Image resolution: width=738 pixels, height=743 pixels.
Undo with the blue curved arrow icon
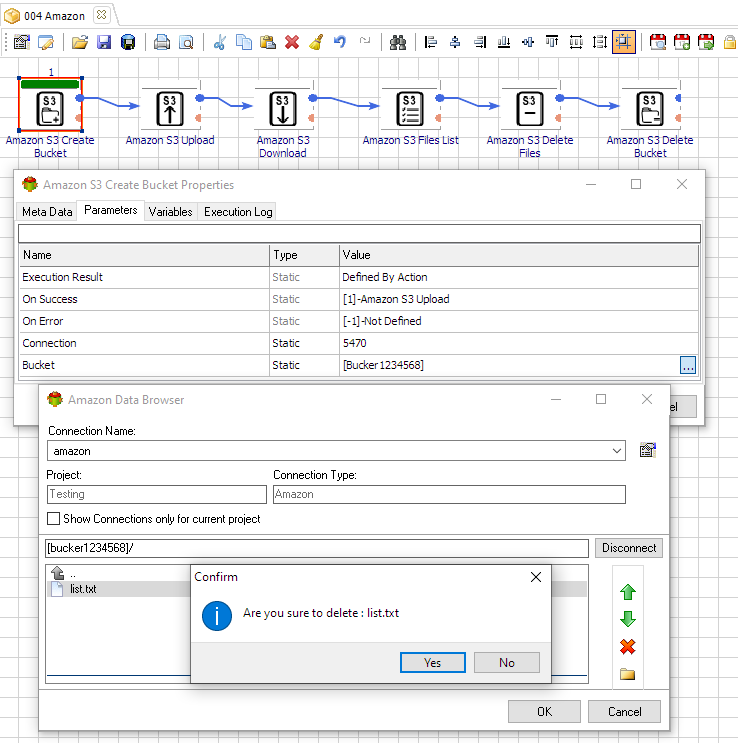340,42
